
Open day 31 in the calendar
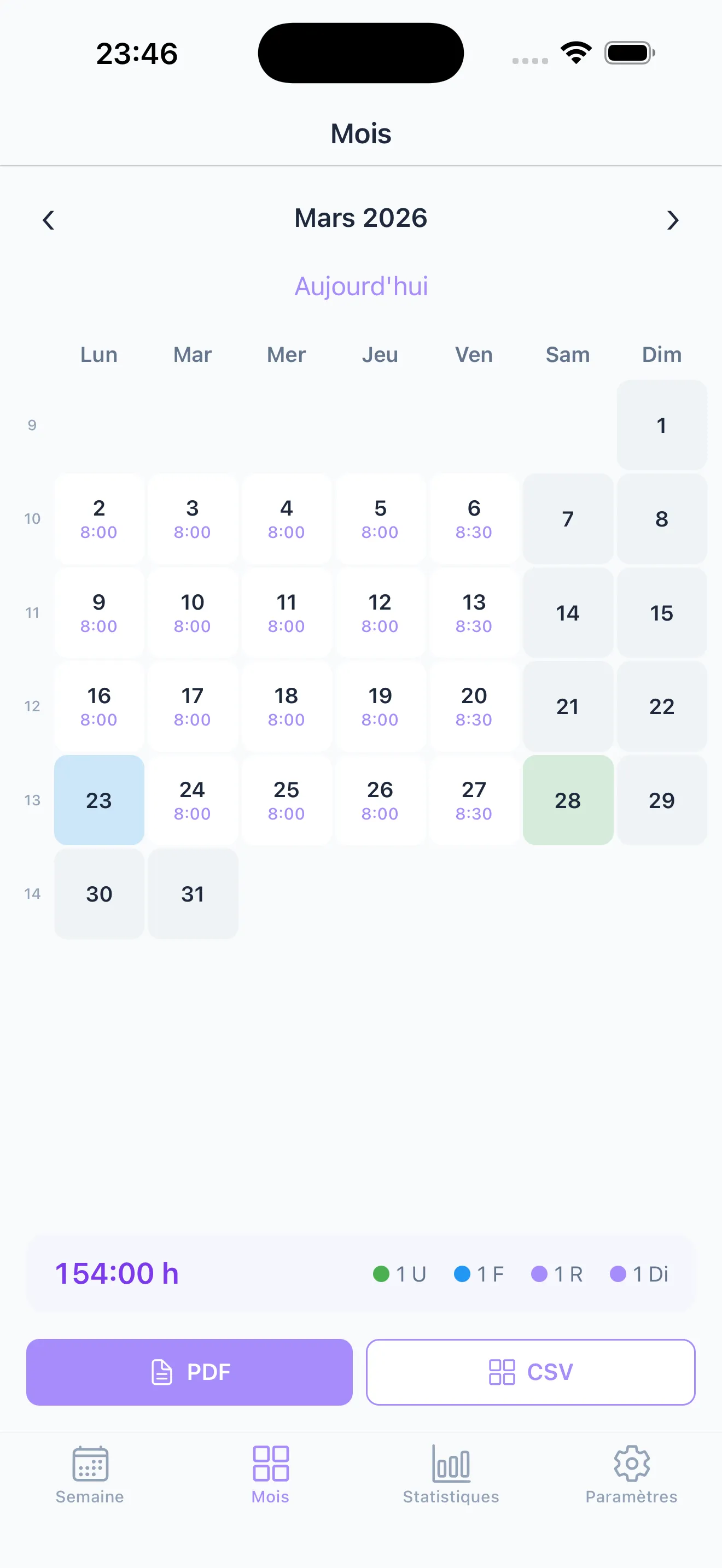coord(193,893)
